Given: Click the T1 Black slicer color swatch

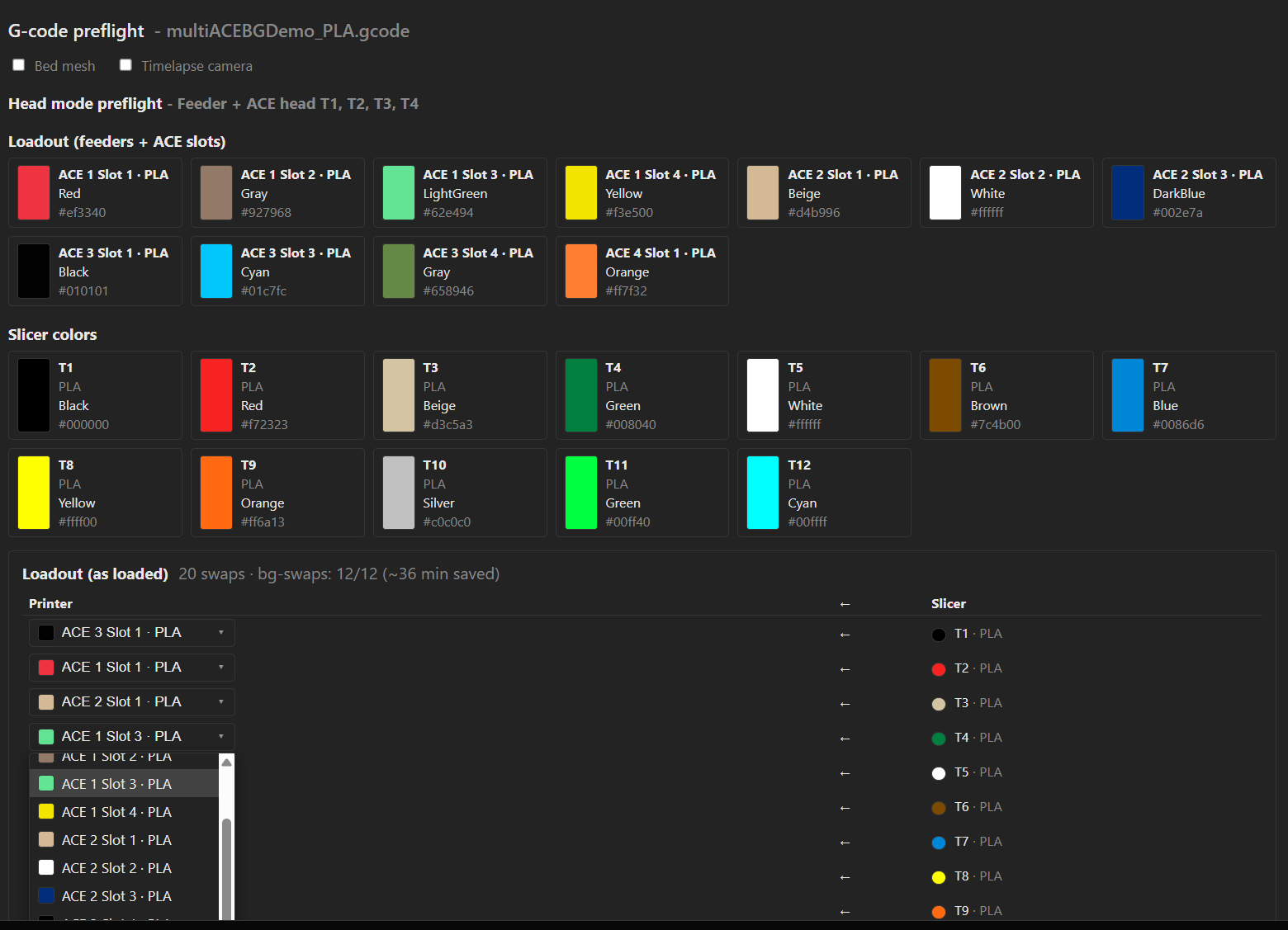Looking at the screenshot, I should pos(34,395).
